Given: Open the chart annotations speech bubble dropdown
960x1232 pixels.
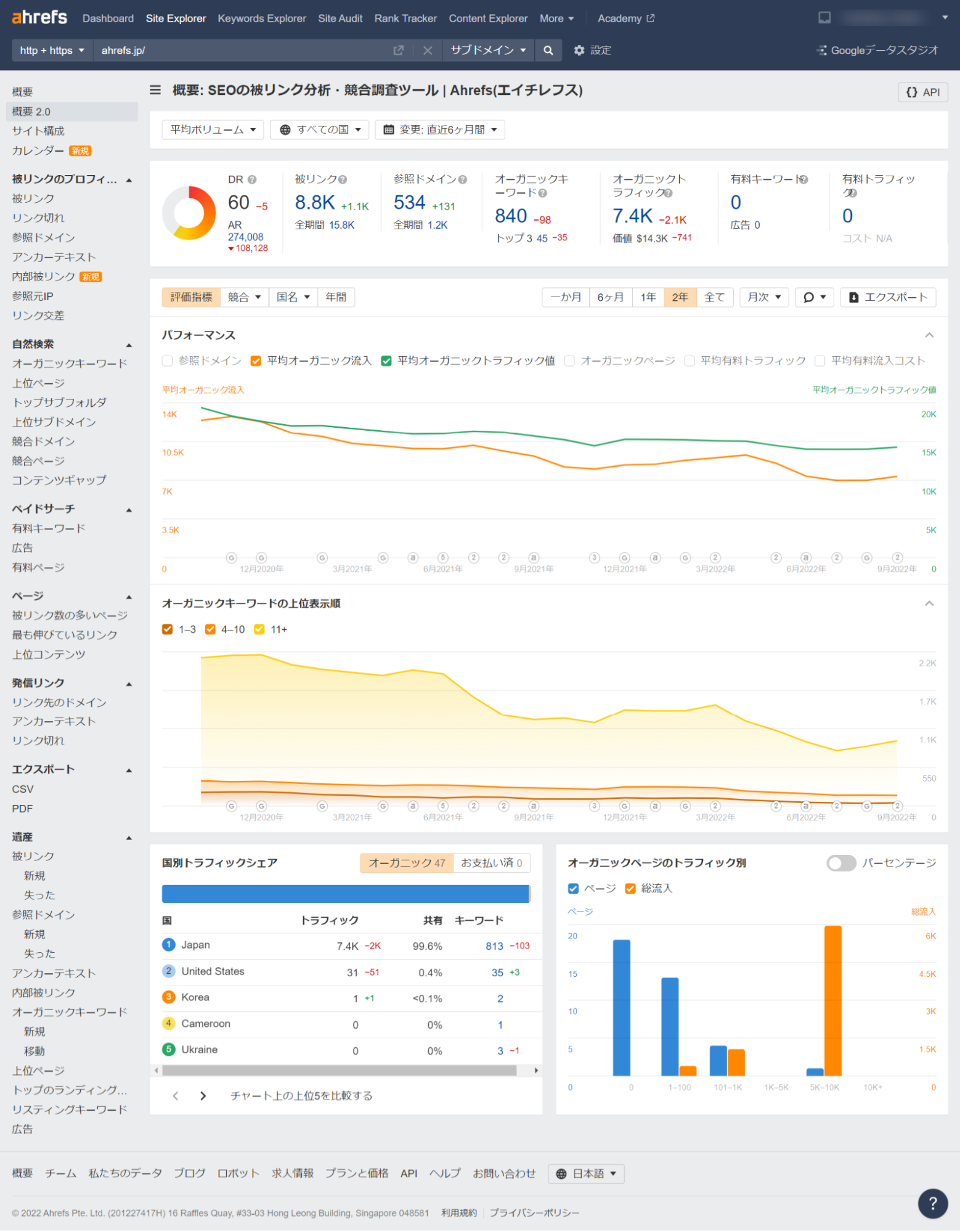Looking at the screenshot, I should pos(814,298).
